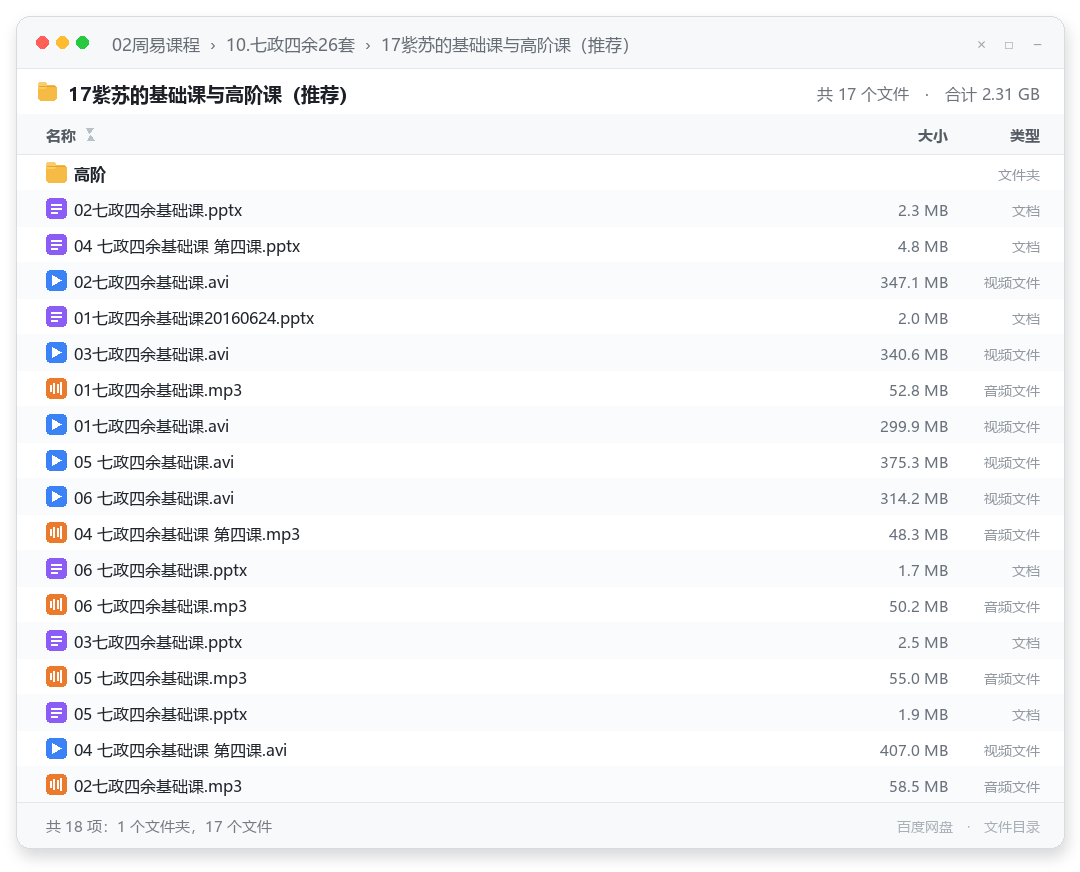Select file 06 七政四余基础课.mp3
The height and width of the screenshot is (872, 1080).
[x=160, y=606]
